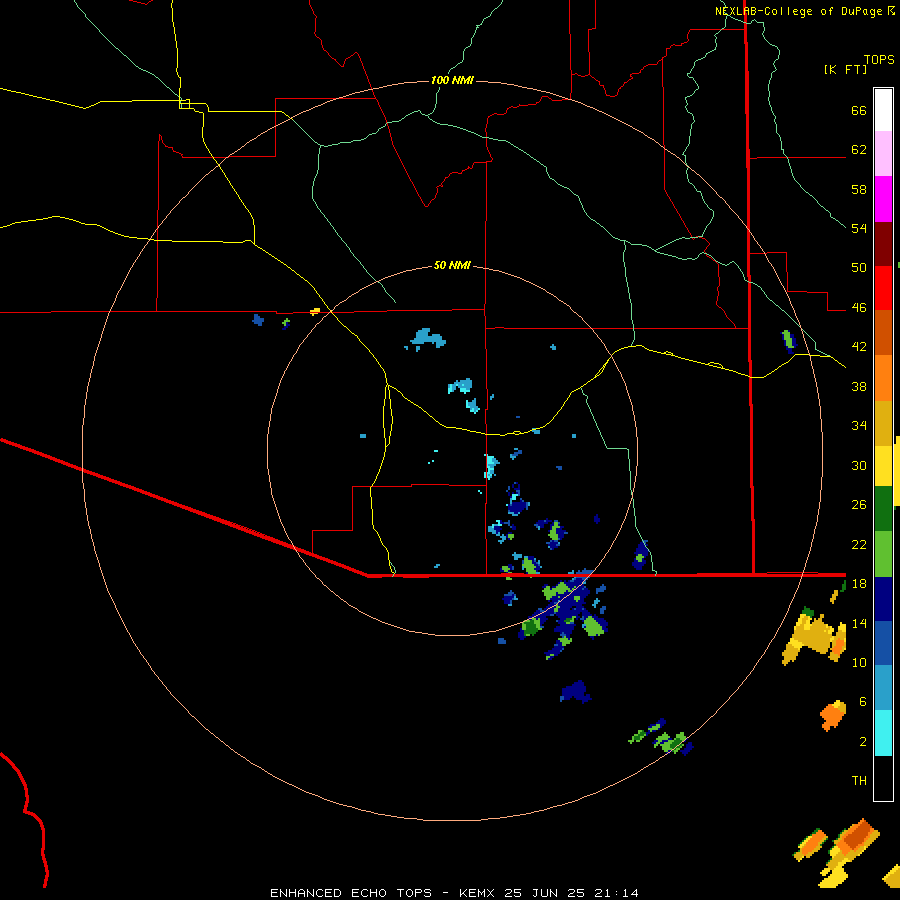Select the dark red legend swatch
Screen dimensions: 900x900
883,244
